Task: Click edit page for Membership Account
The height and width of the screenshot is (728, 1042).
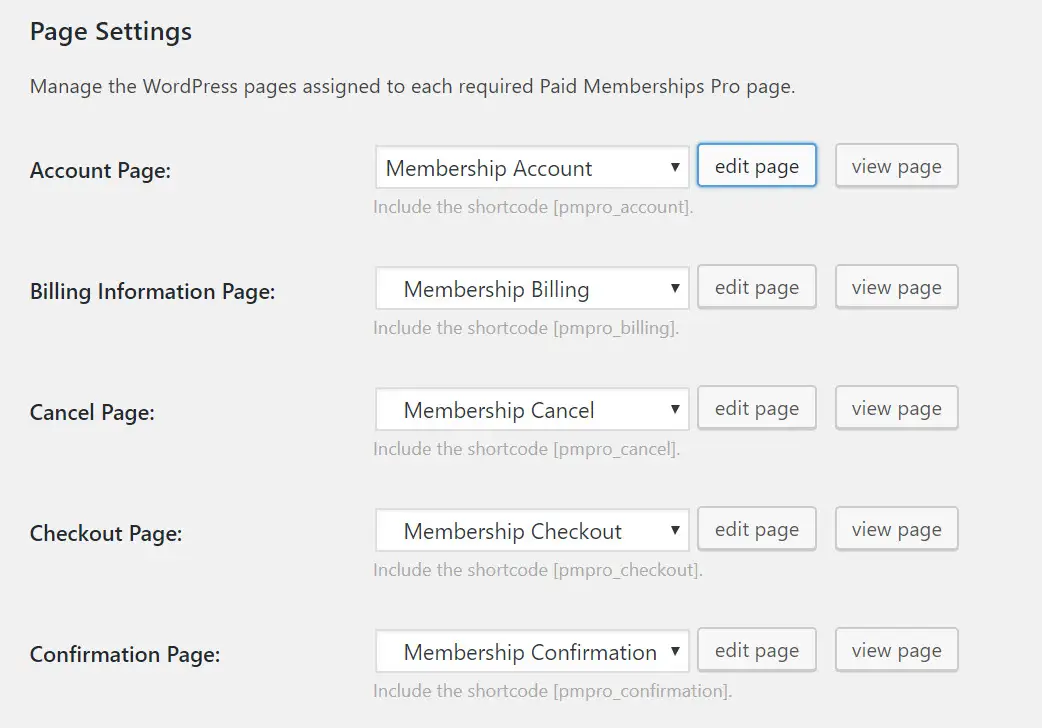Action: (x=756, y=165)
